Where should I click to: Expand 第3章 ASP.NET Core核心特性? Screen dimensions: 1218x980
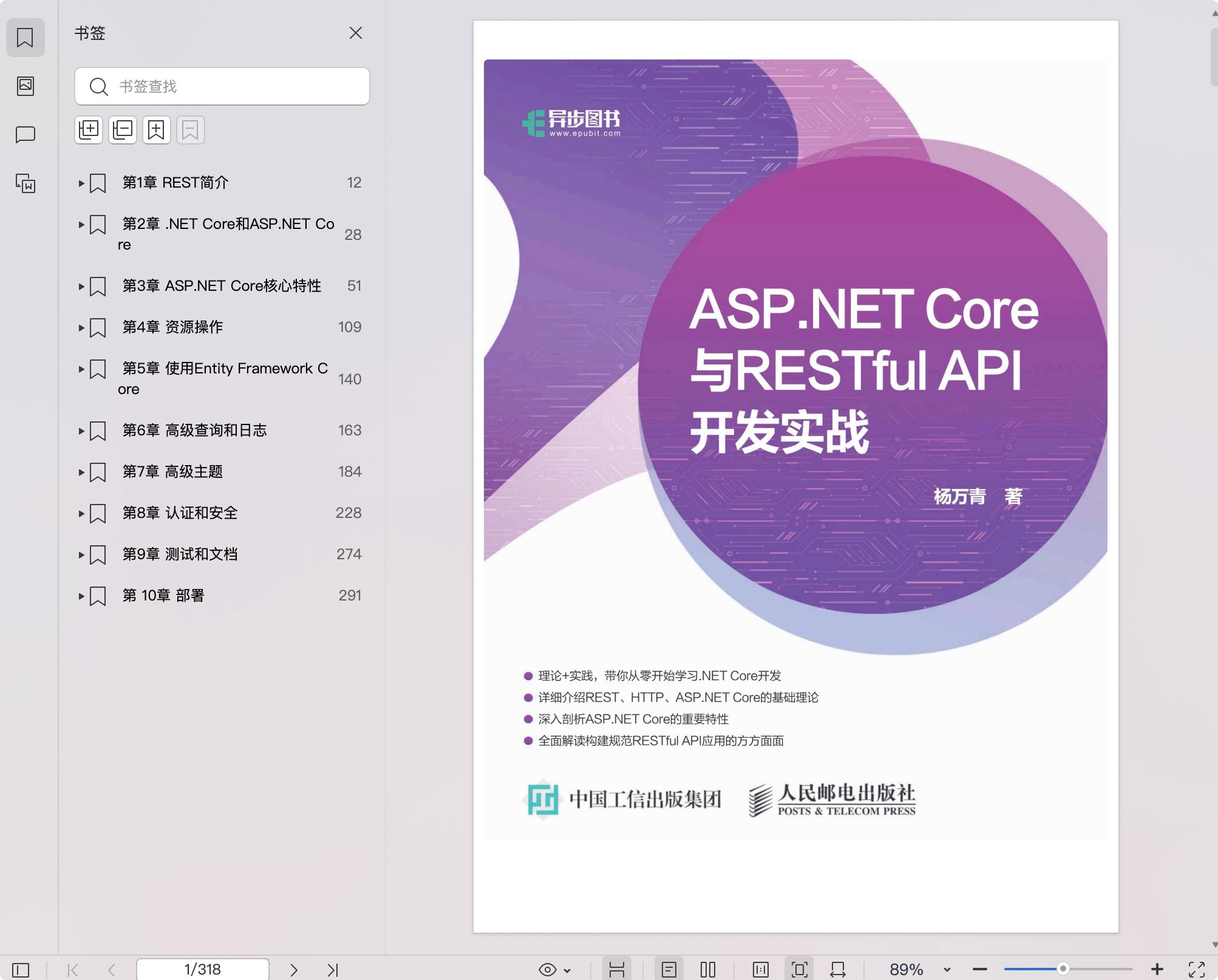[81, 286]
